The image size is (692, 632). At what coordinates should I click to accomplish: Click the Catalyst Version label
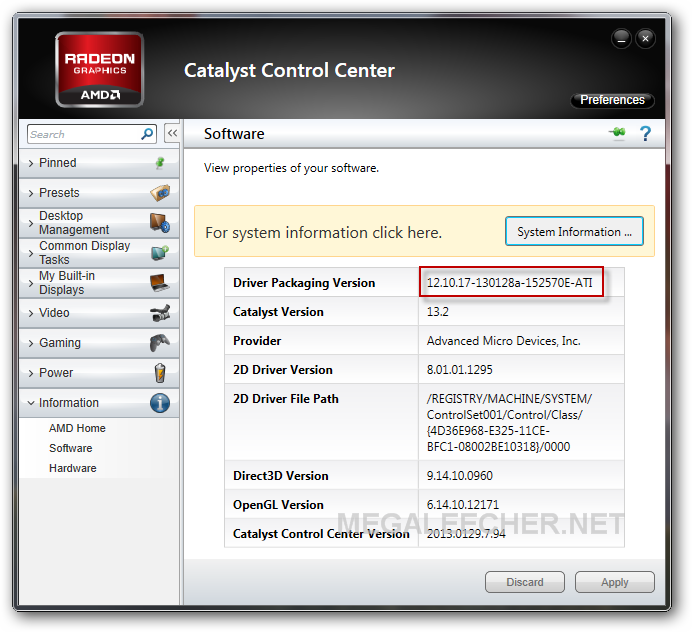pos(278,312)
